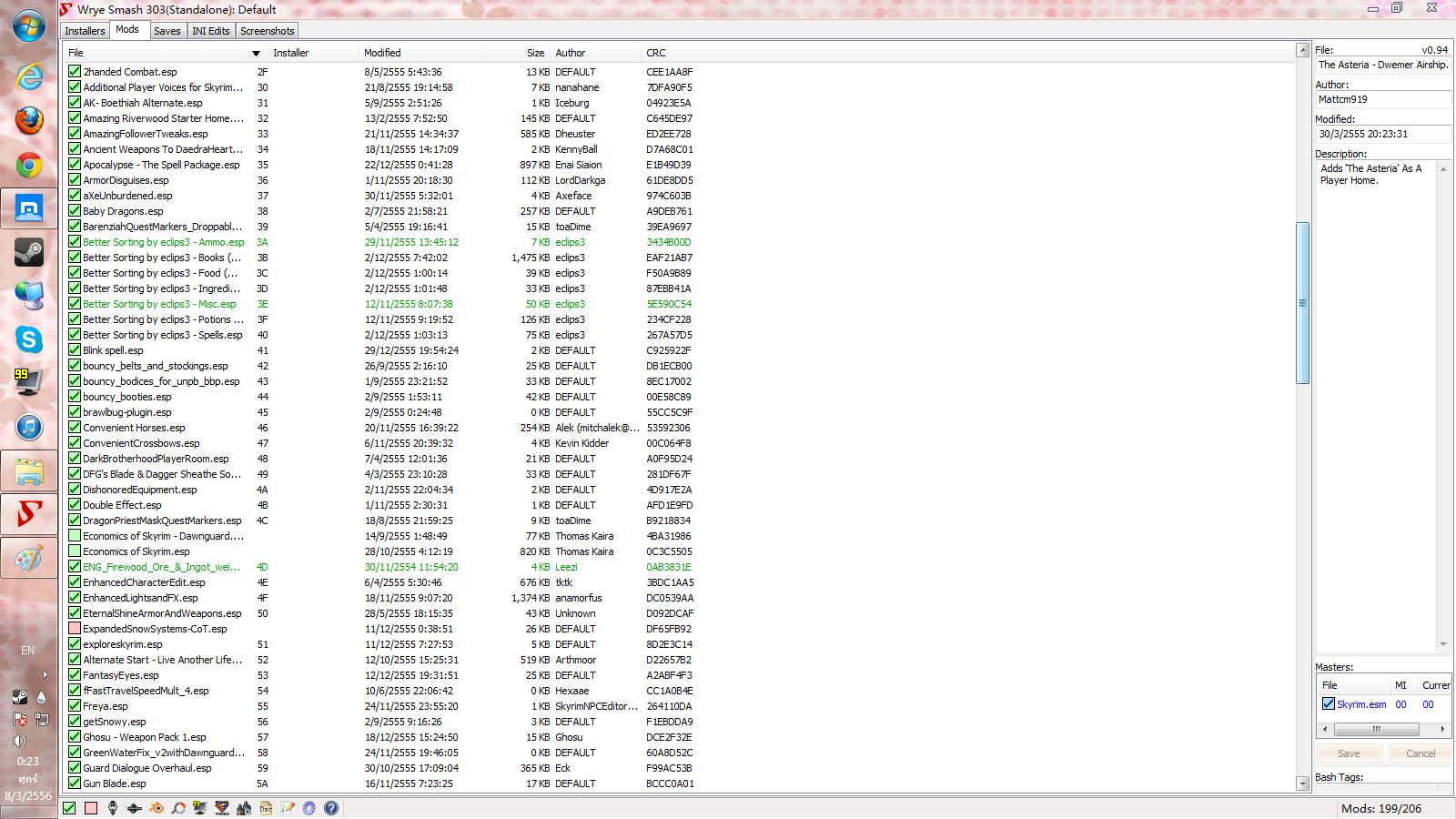The image size is (1456, 819).
Task: Launch Internet Explorer from the taskbar
Action: (28, 77)
